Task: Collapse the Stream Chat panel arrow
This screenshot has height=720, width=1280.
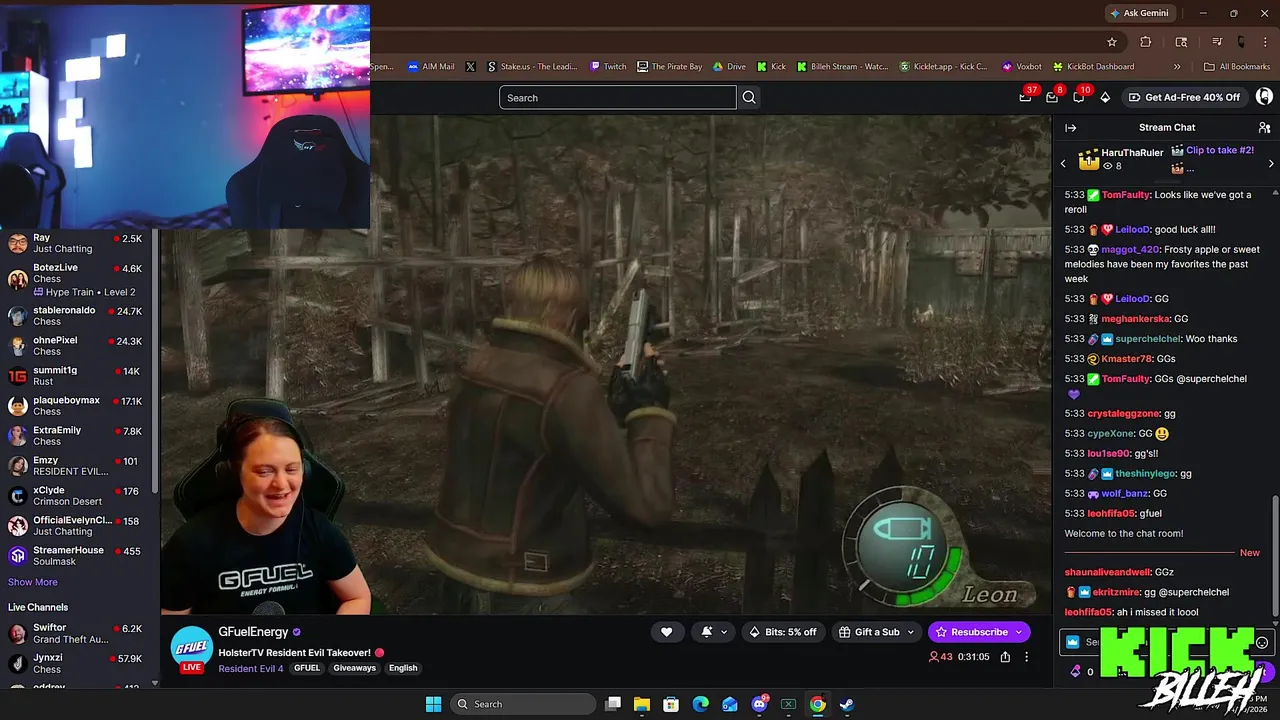Action: 1071,128
